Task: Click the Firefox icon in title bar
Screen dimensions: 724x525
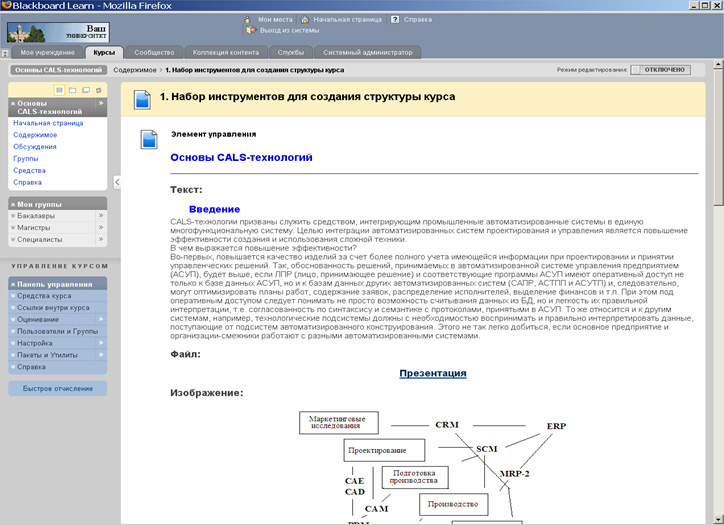Action: point(6,6)
